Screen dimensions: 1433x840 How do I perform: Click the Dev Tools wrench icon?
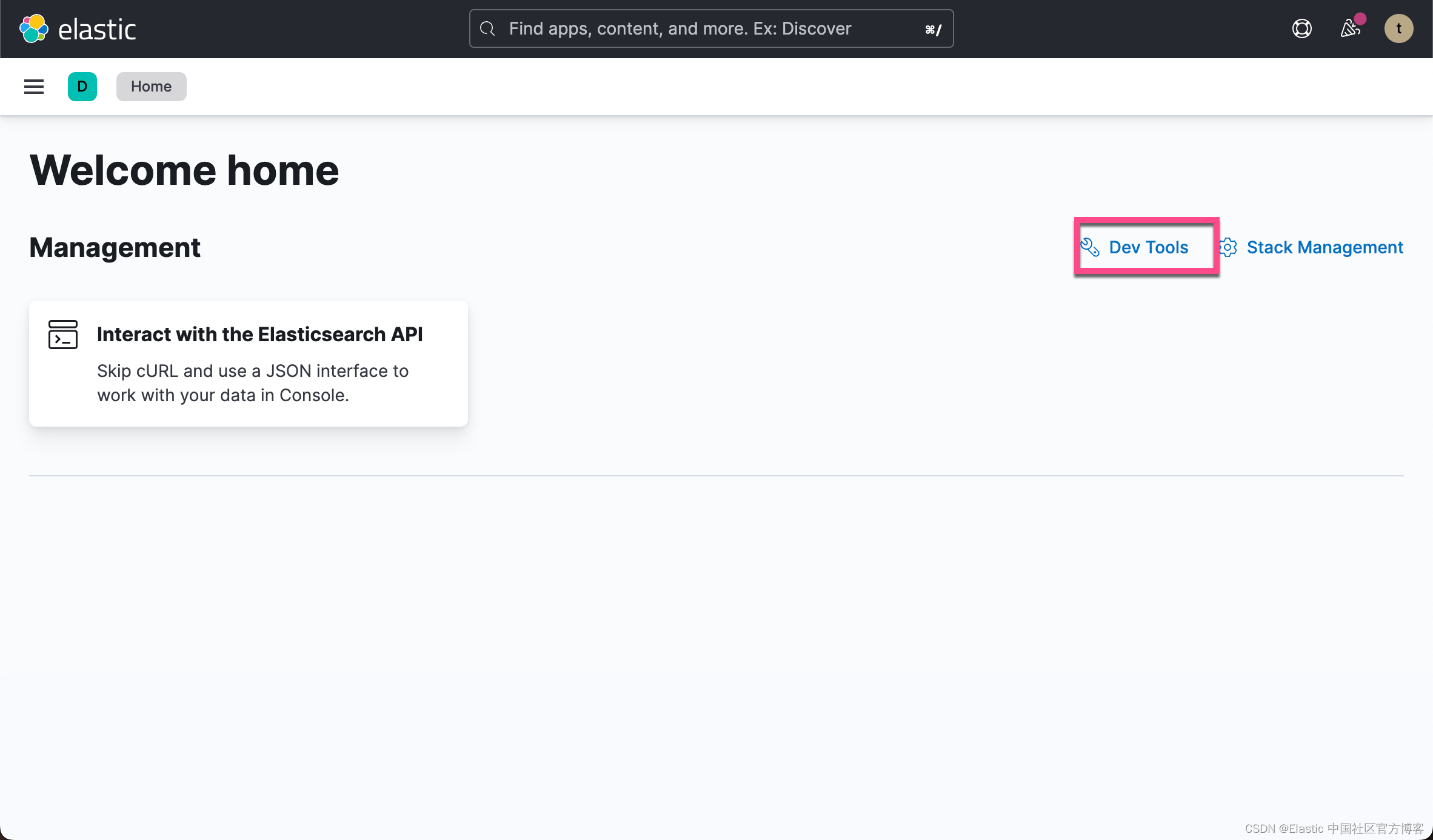pos(1090,247)
